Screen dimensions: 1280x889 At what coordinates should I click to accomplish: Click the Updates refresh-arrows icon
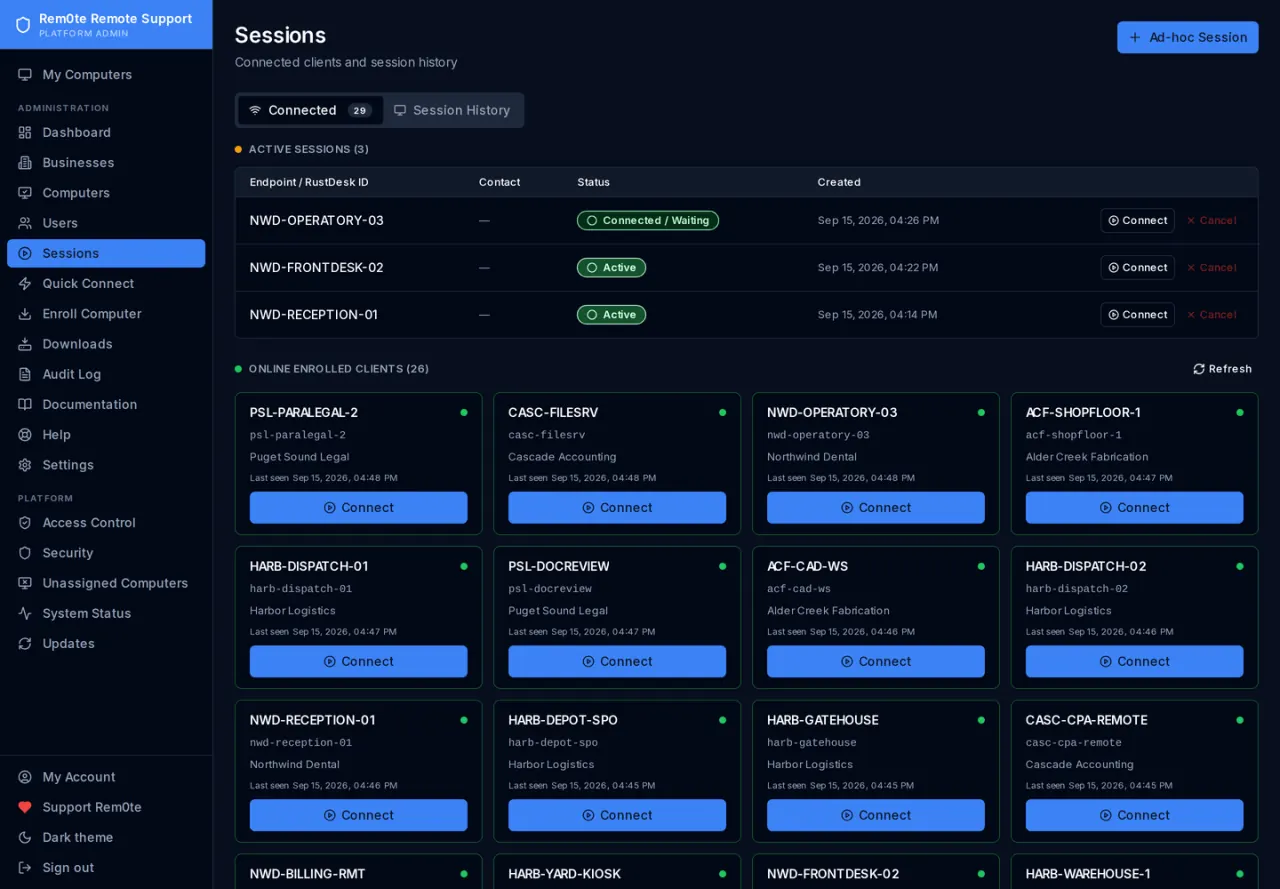click(25, 644)
